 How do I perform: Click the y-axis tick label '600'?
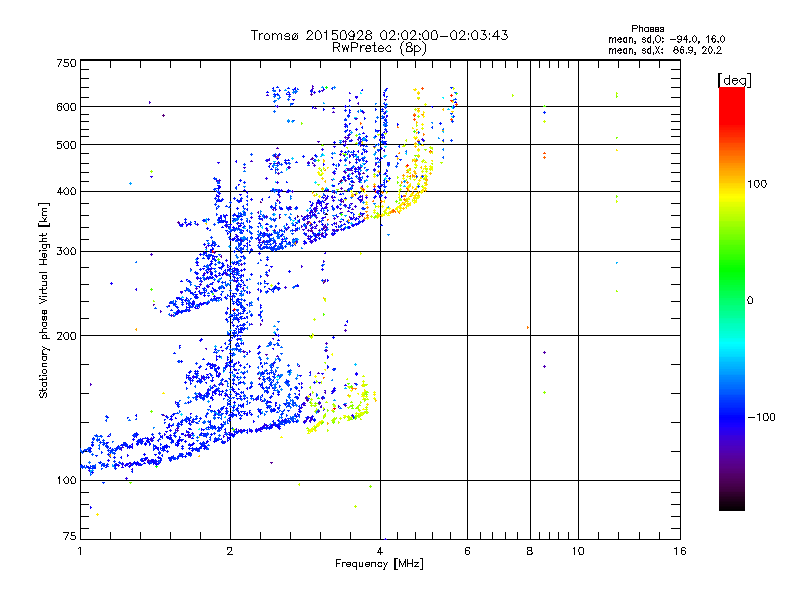pyautogui.click(x=66, y=107)
